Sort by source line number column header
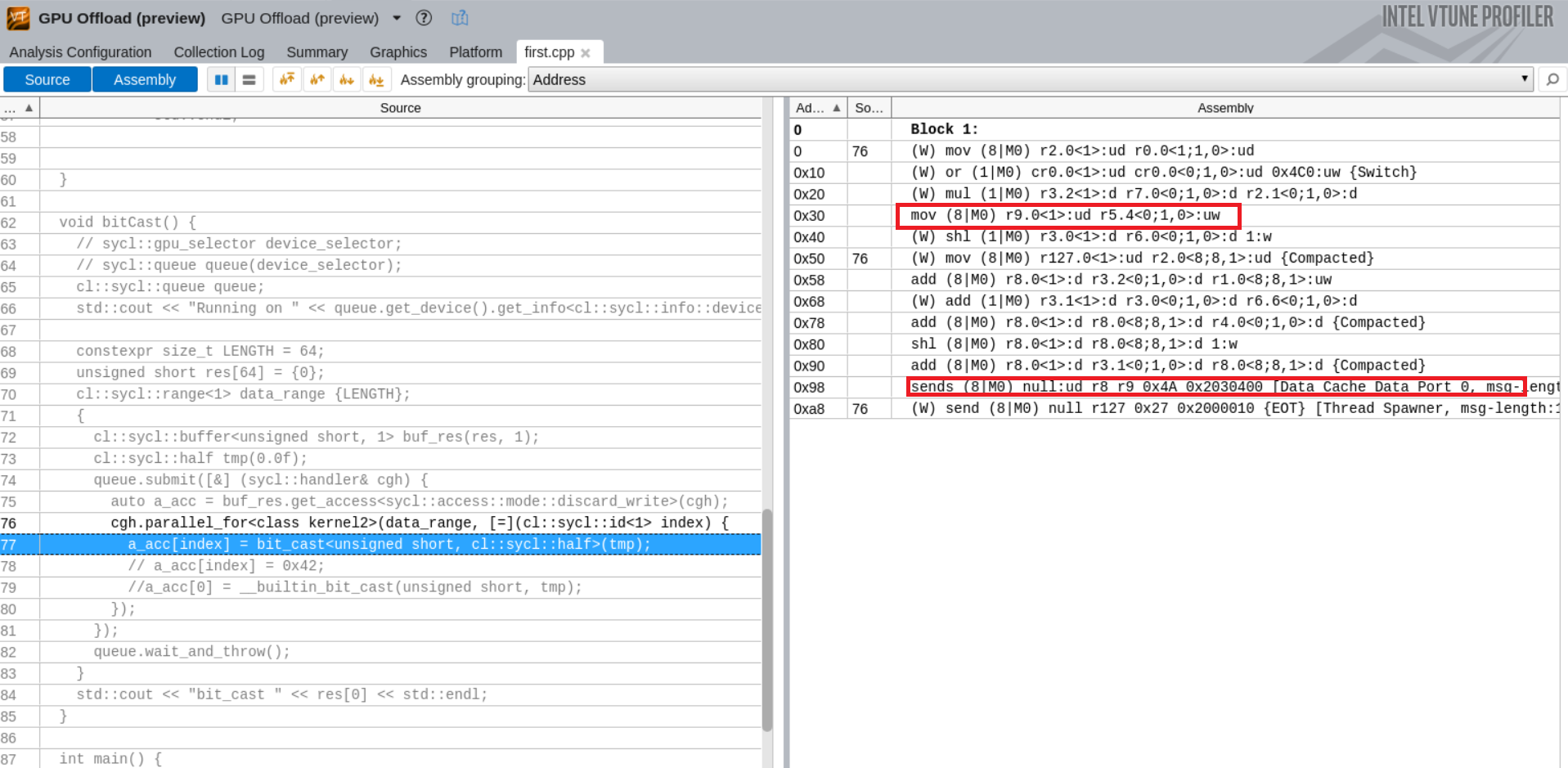 click(x=20, y=108)
